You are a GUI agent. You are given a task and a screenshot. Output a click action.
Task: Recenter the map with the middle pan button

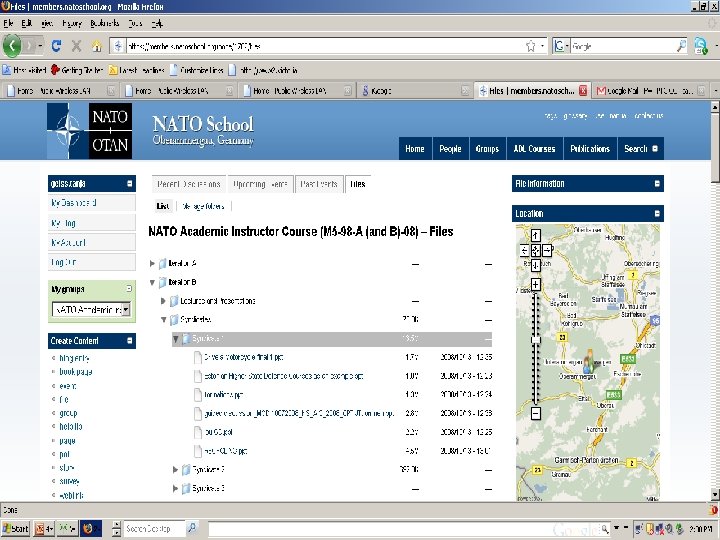[535, 251]
